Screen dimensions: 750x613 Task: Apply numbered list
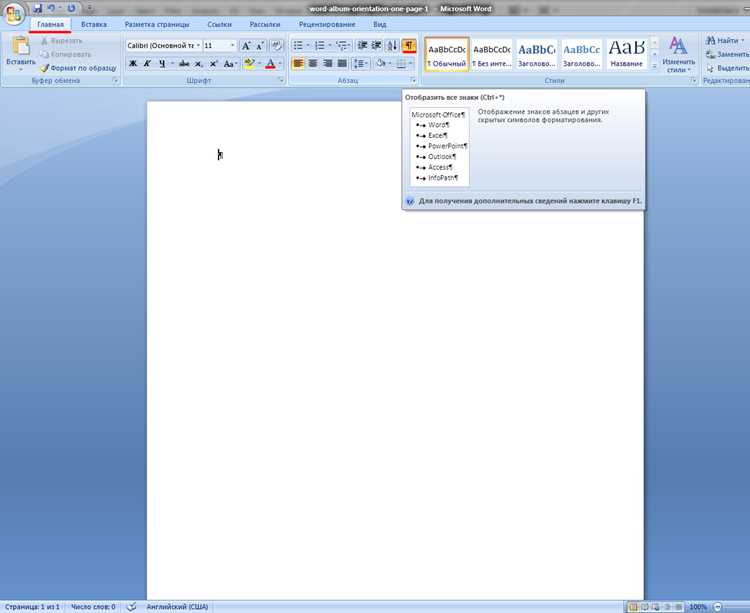click(x=320, y=45)
